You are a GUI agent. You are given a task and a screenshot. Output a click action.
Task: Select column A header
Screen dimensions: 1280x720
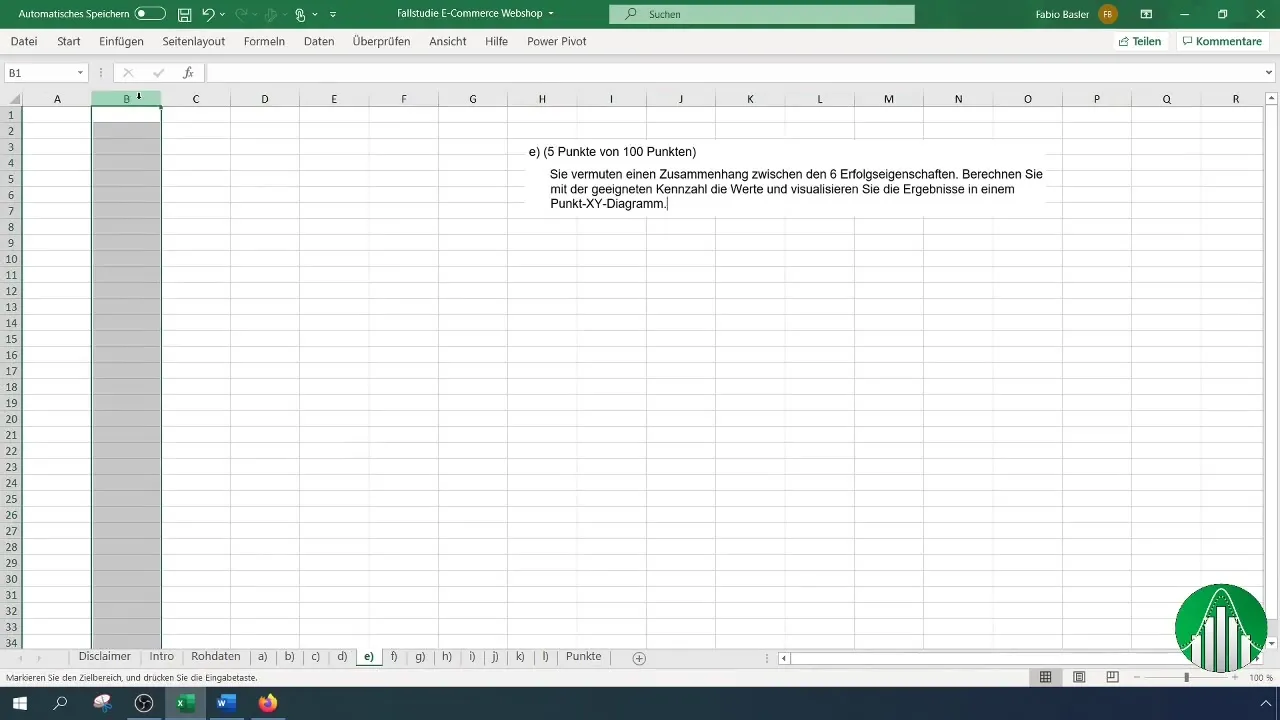click(x=57, y=99)
